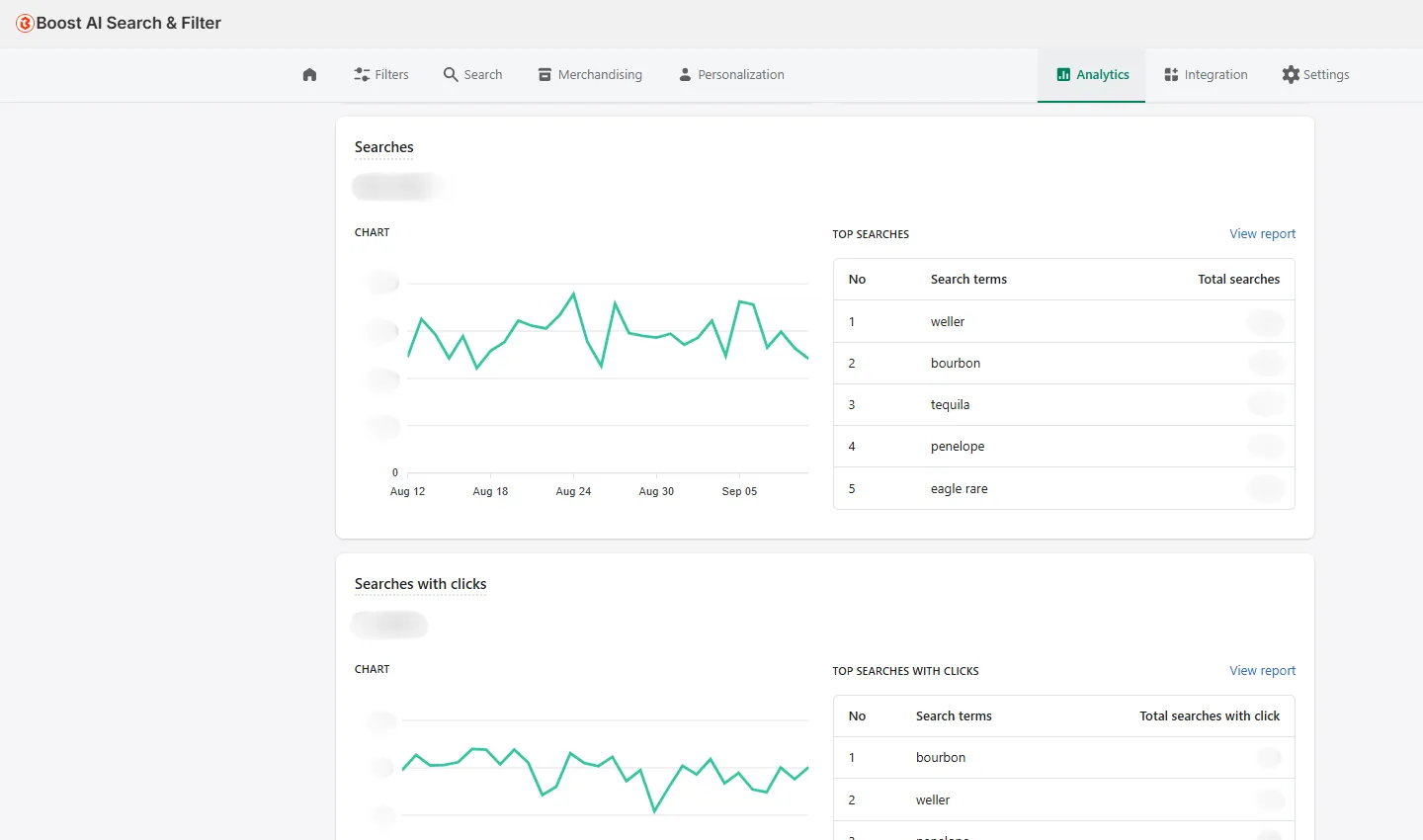Click the 'Total searches' column header

point(1238,280)
